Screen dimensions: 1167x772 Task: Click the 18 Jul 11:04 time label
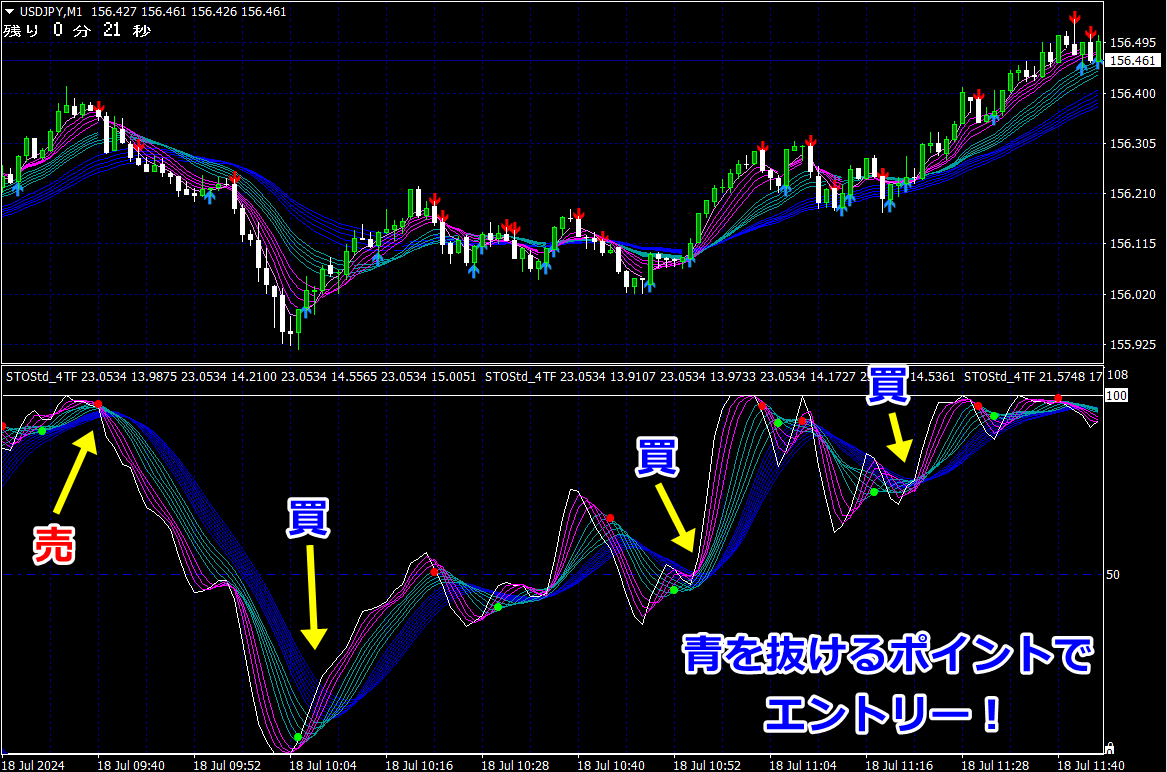click(803, 765)
